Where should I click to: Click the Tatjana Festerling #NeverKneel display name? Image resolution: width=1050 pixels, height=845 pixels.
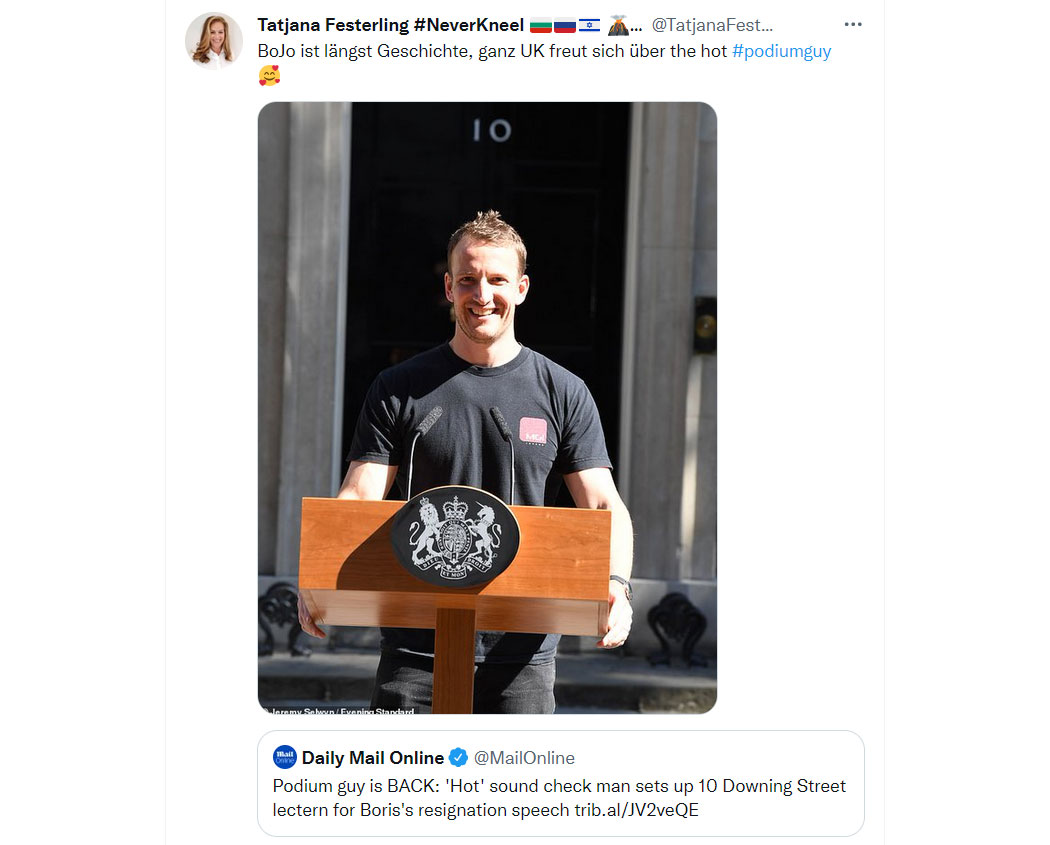(390, 25)
